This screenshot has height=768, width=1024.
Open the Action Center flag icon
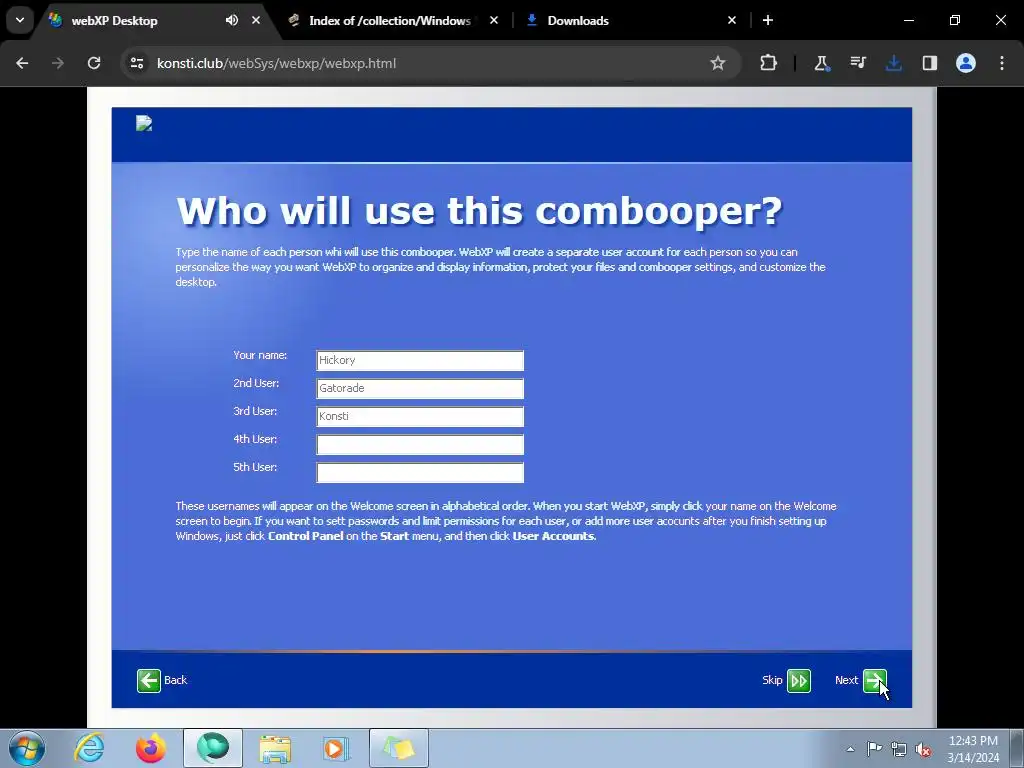point(874,749)
